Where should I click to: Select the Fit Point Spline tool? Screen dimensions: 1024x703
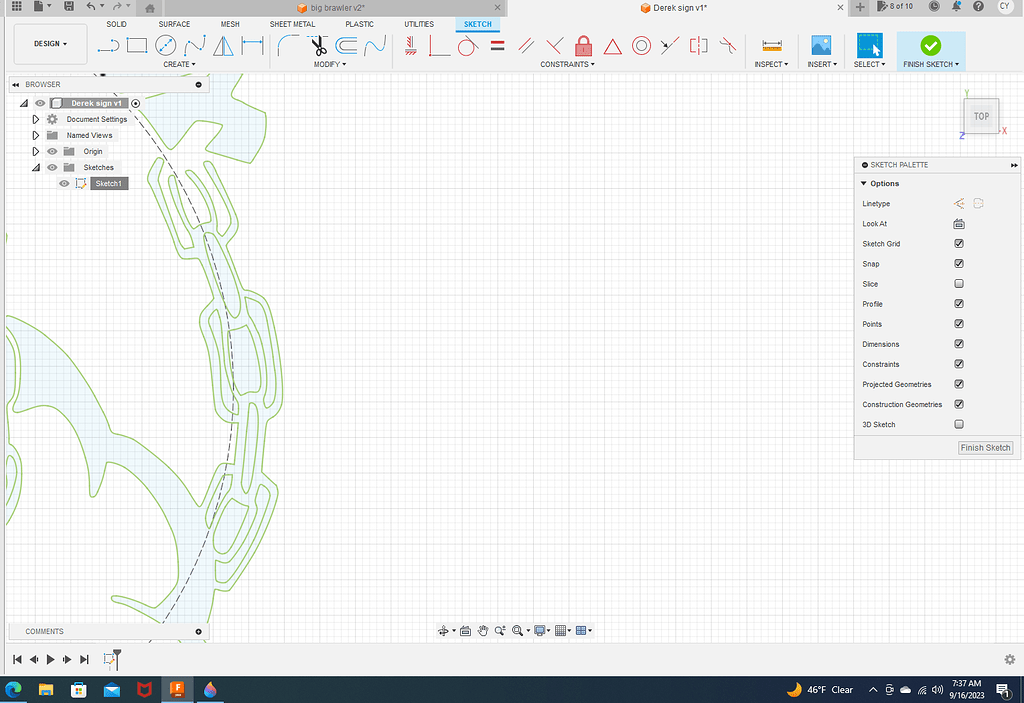click(194, 44)
